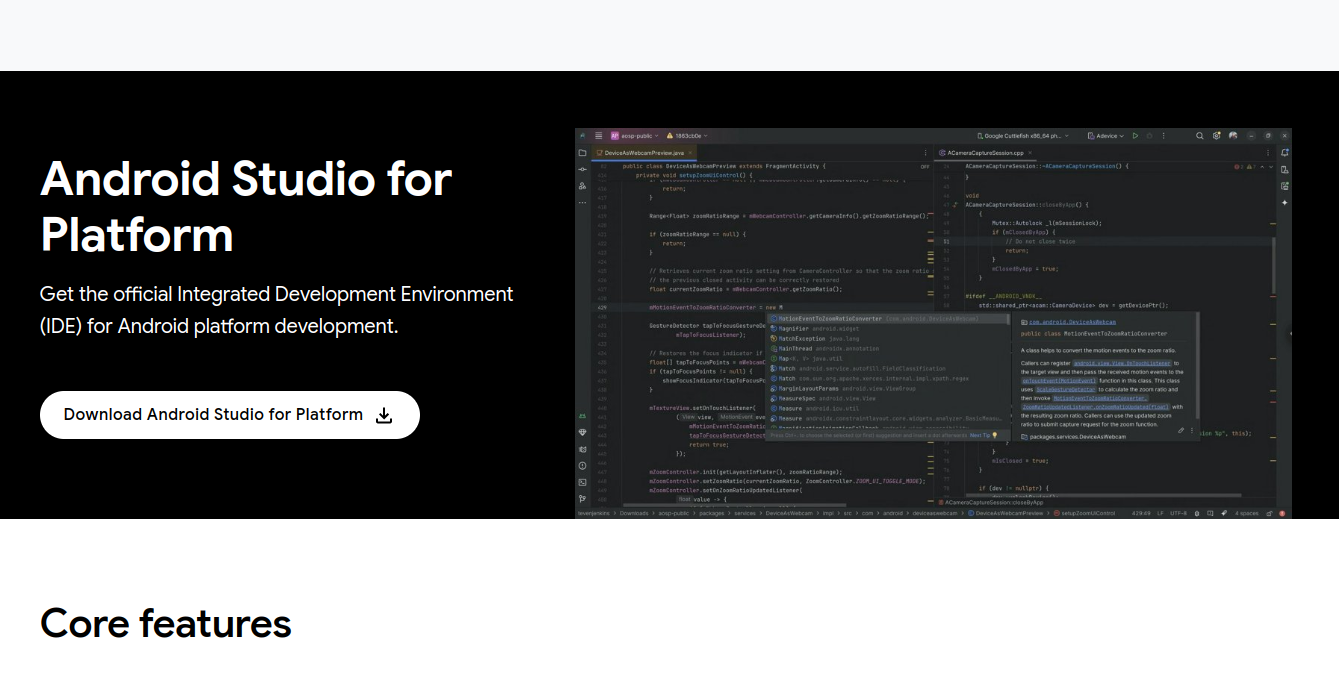The image size is (1339, 688).
Task: Open the Git branch icon at sidebar bottom
Action: coord(582,498)
